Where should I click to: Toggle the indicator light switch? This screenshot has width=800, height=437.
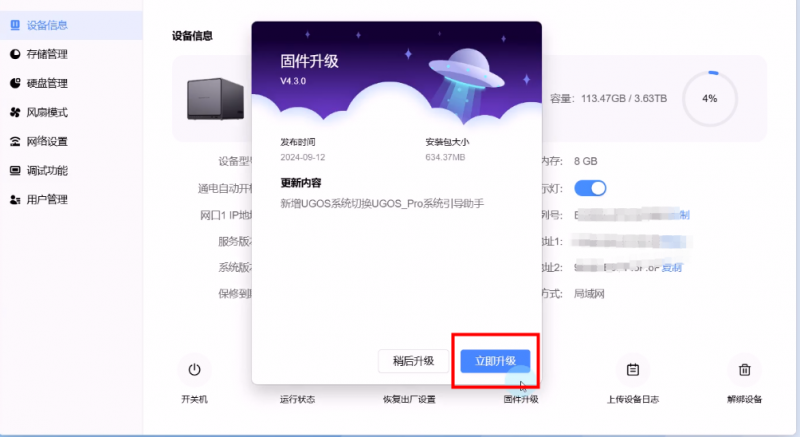[590, 188]
